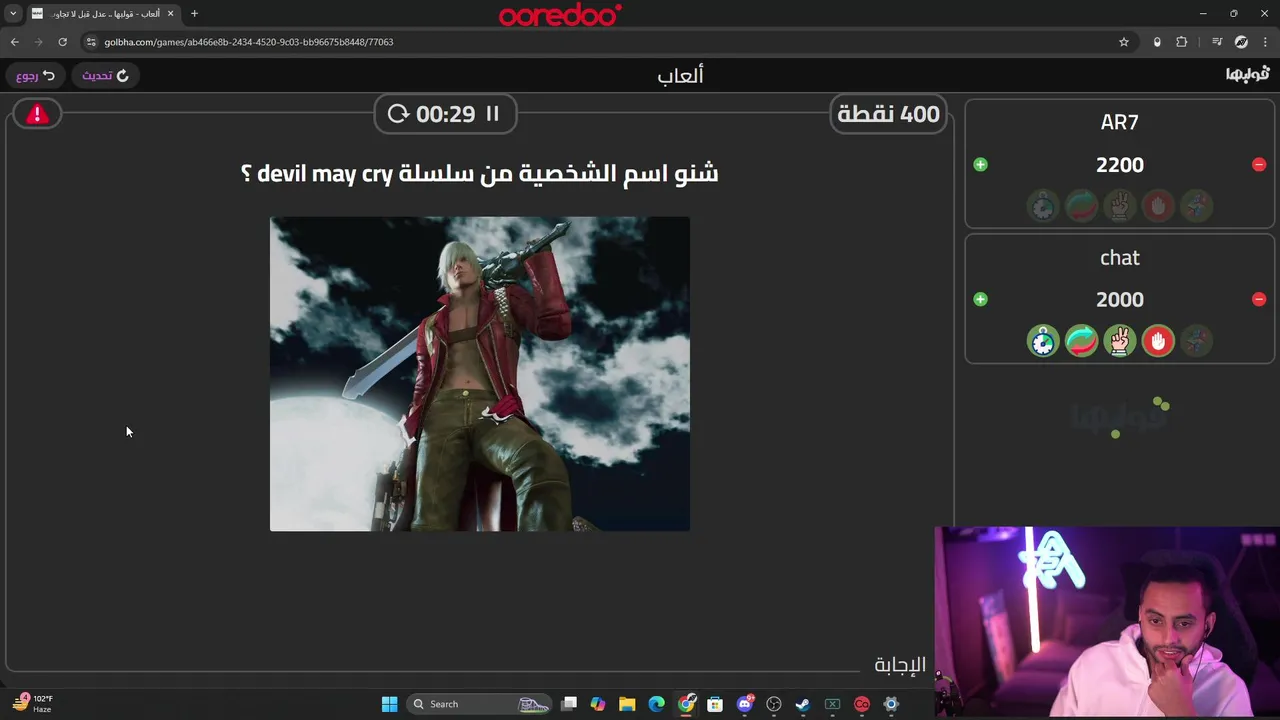Click the 400 نقطة points badge

[x=888, y=114]
